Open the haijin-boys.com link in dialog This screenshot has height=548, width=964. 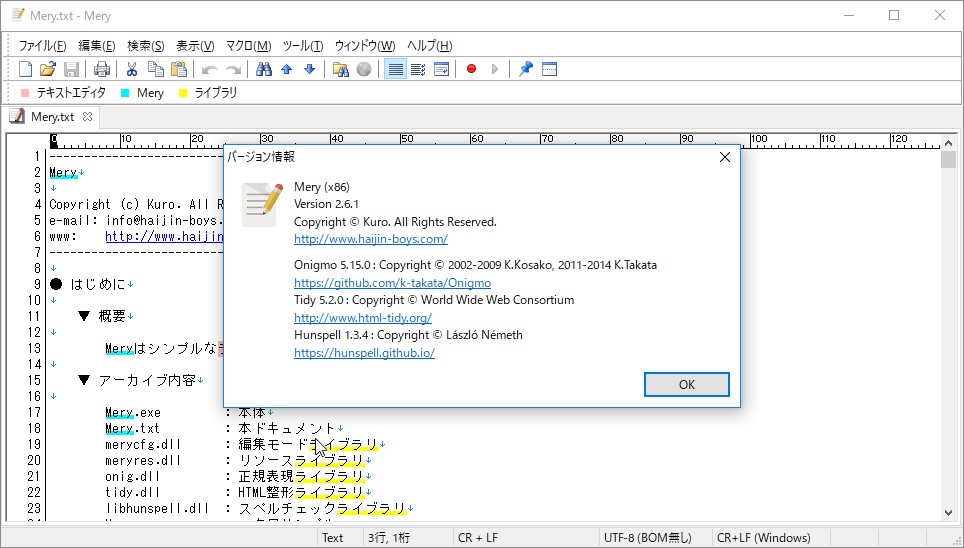(371, 239)
